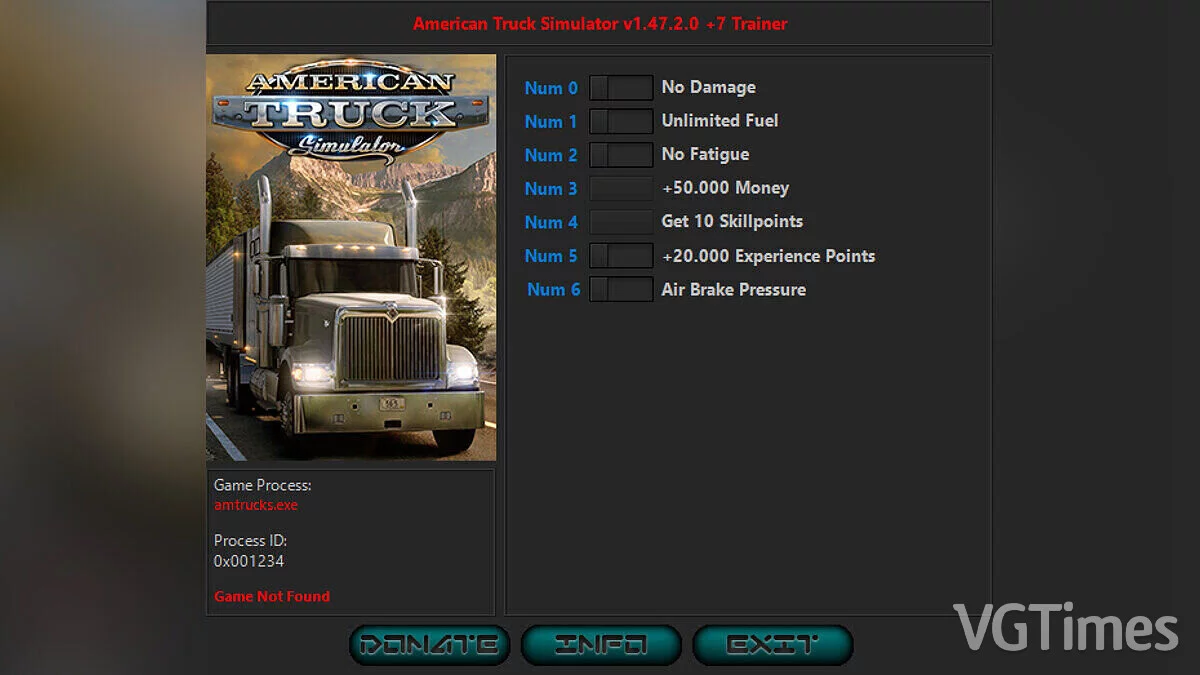Select the Num 6 hotkey label
1200x675 pixels.
click(x=553, y=289)
